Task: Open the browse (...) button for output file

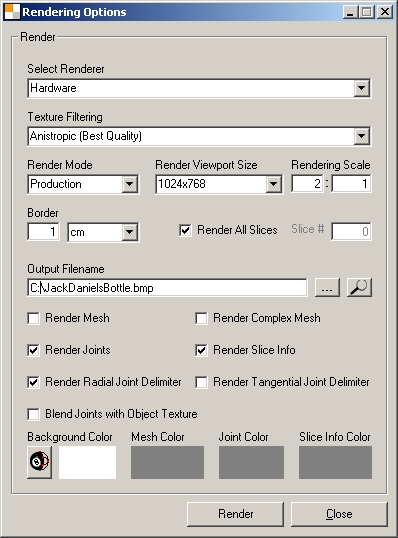Action: [x=327, y=288]
